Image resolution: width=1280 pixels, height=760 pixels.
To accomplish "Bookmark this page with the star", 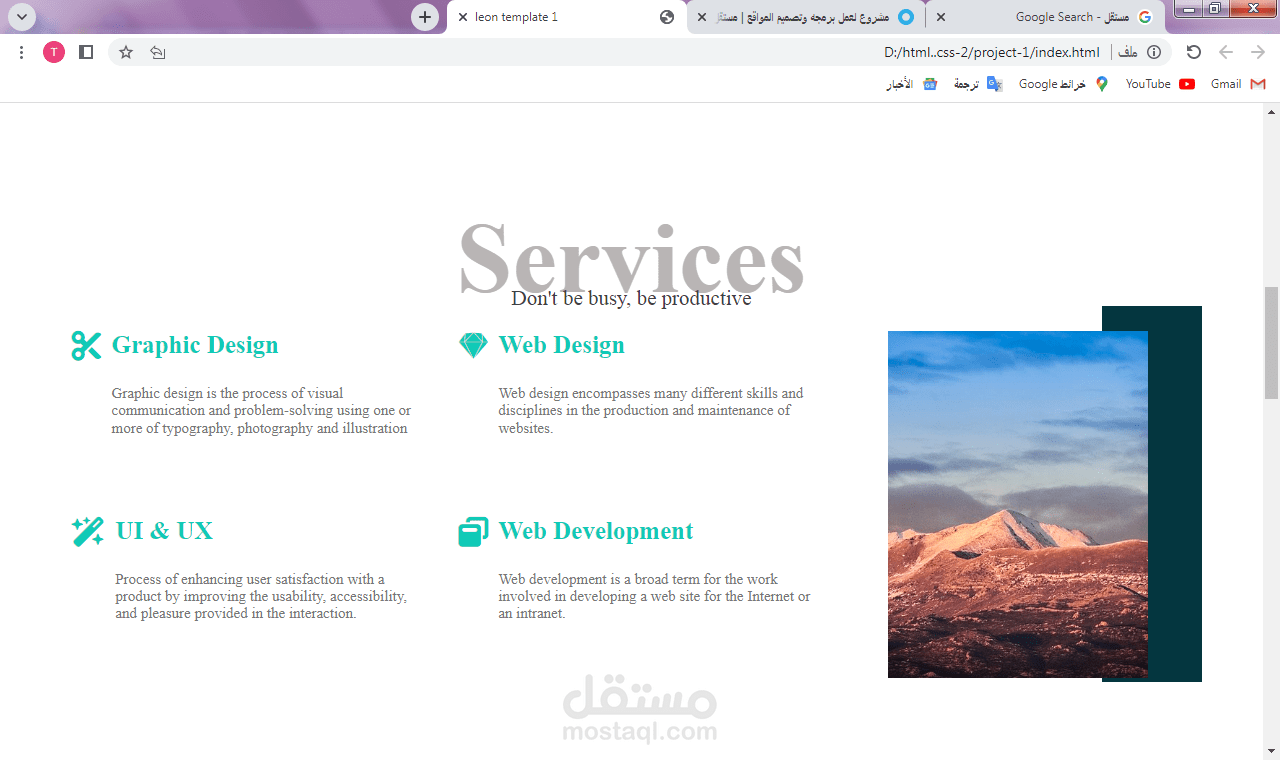I will pos(126,52).
